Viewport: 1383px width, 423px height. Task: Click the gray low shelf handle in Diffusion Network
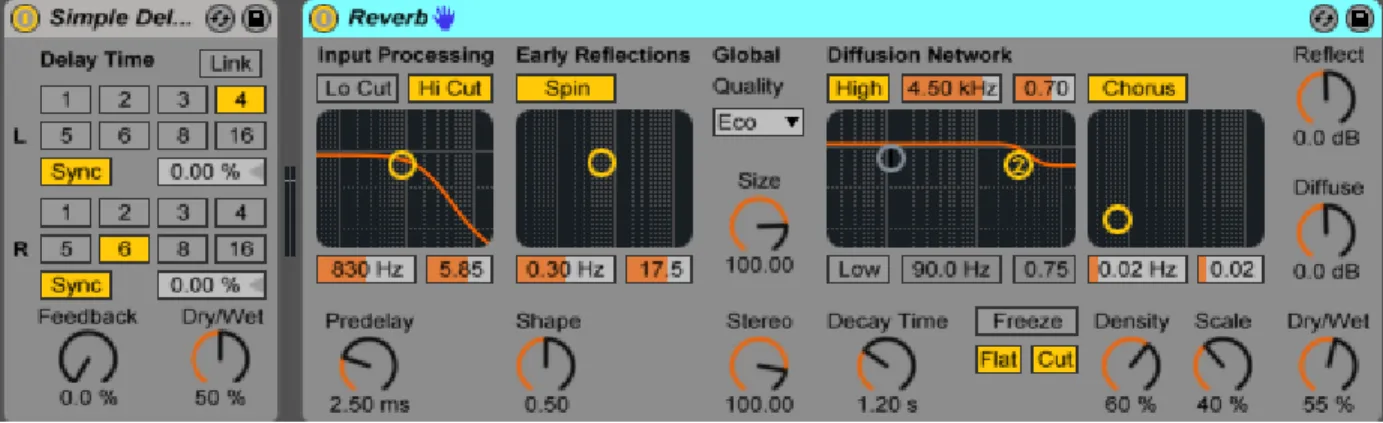pos(891,157)
